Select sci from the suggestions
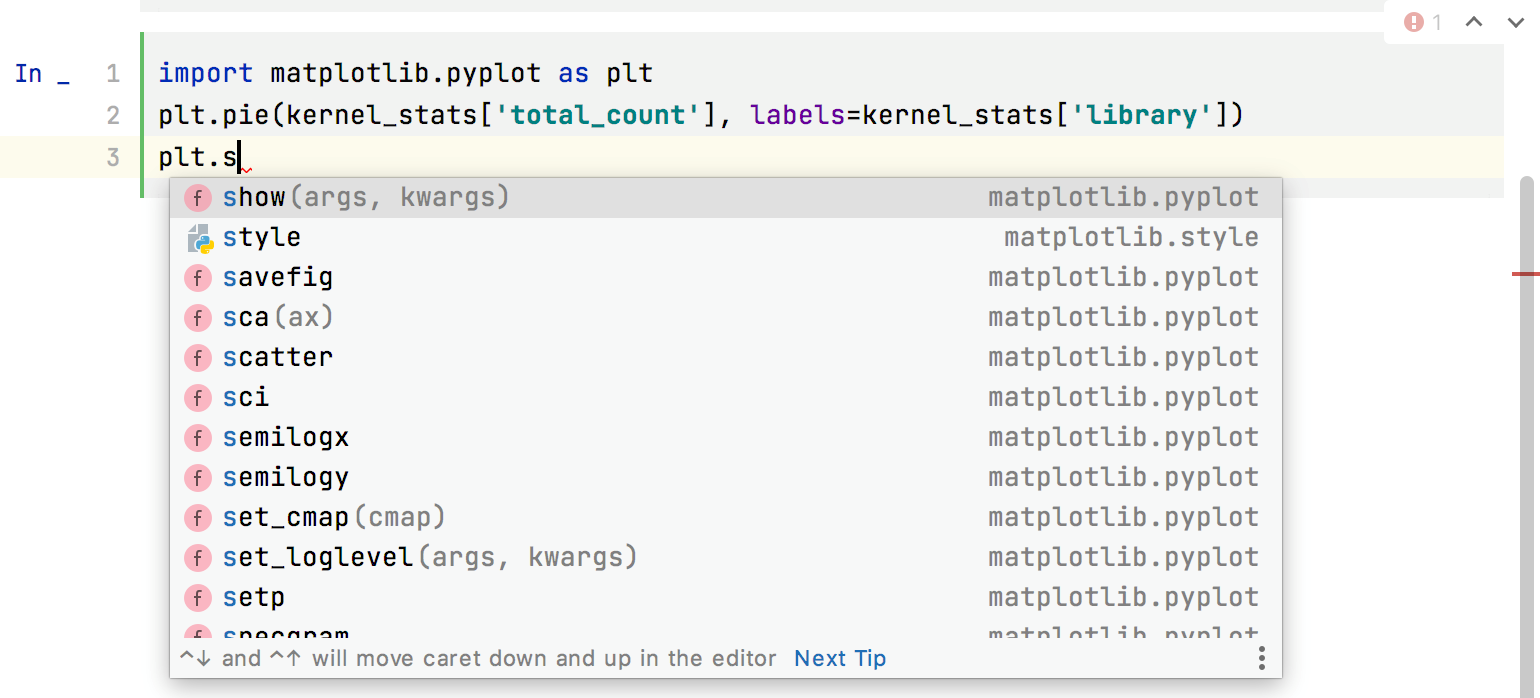1540x698 pixels. tap(246, 397)
